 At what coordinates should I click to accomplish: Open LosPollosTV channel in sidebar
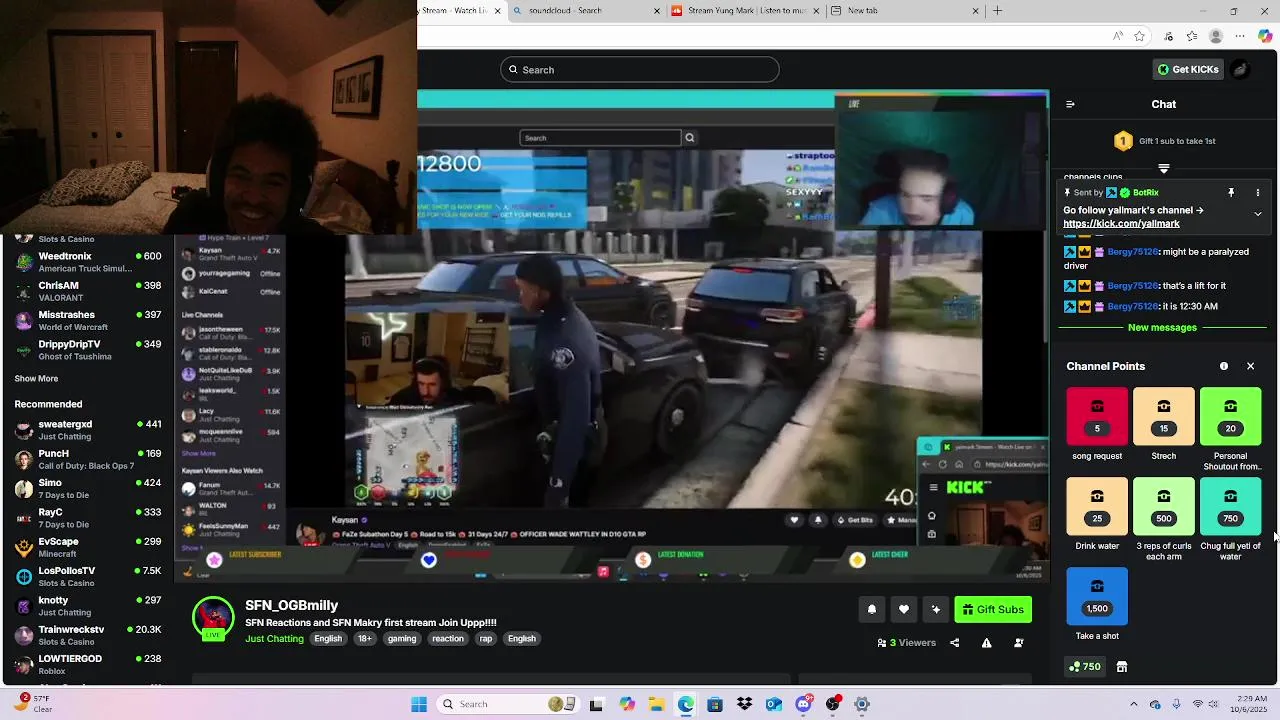pyautogui.click(x=87, y=577)
